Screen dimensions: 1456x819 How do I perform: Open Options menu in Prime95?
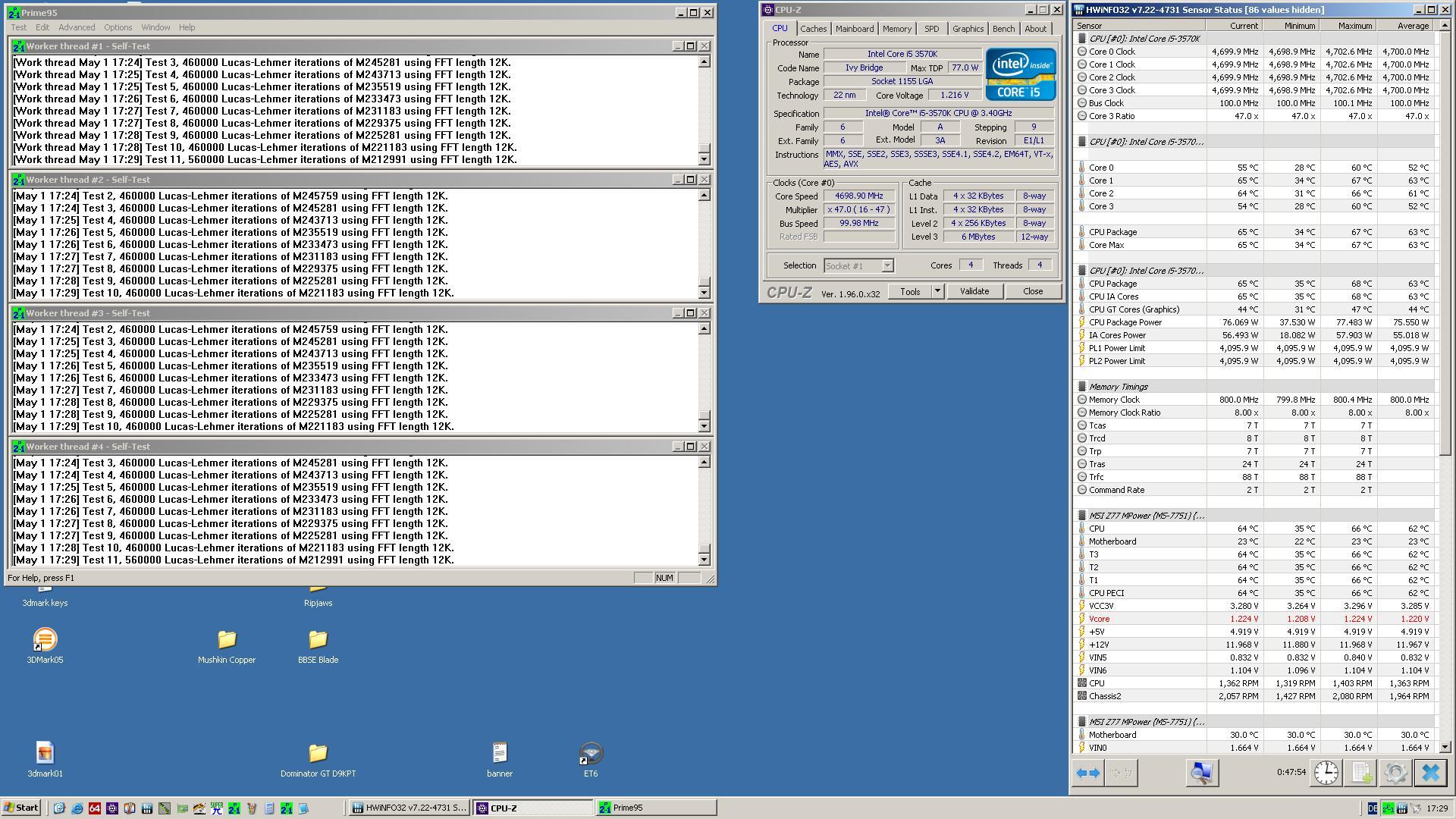118,27
